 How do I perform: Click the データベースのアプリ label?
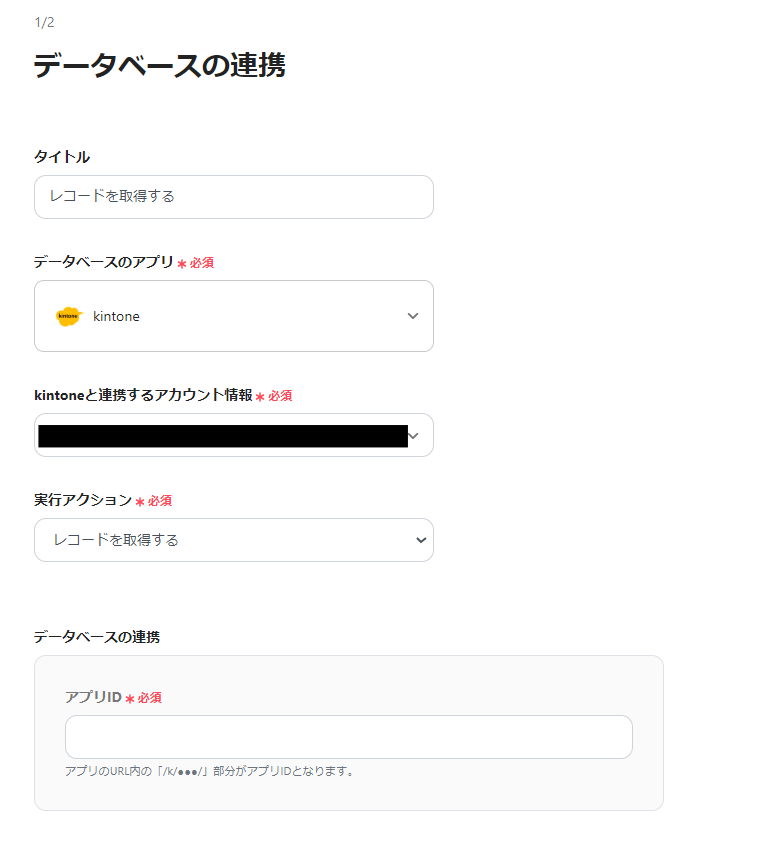[x=104, y=262]
